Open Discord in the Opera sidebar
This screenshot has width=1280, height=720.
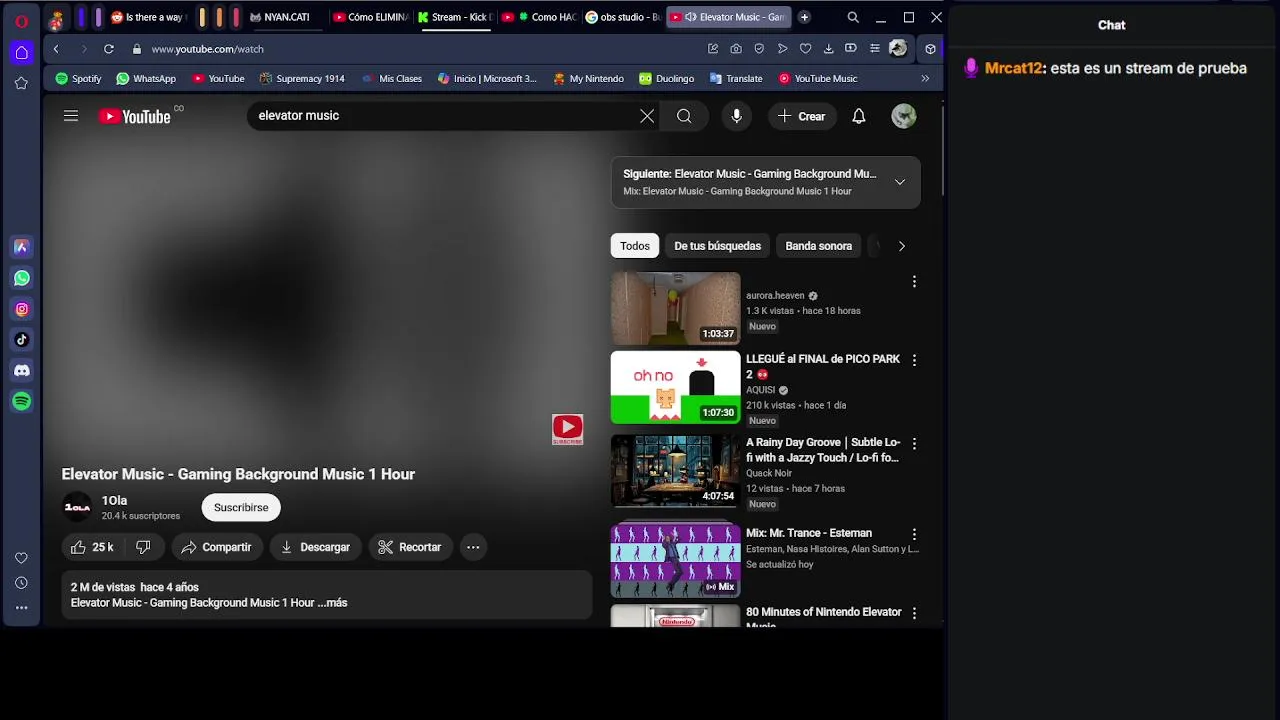(21, 371)
